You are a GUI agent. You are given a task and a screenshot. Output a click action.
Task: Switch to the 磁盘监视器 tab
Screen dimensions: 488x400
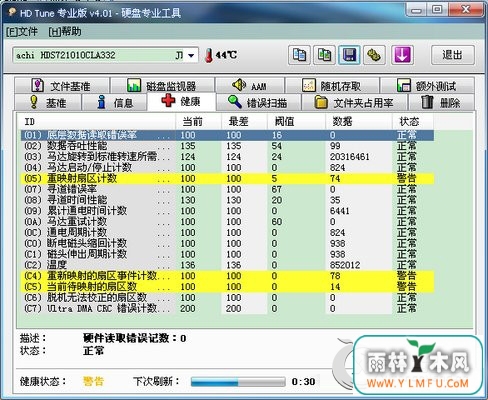coord(162,86)
